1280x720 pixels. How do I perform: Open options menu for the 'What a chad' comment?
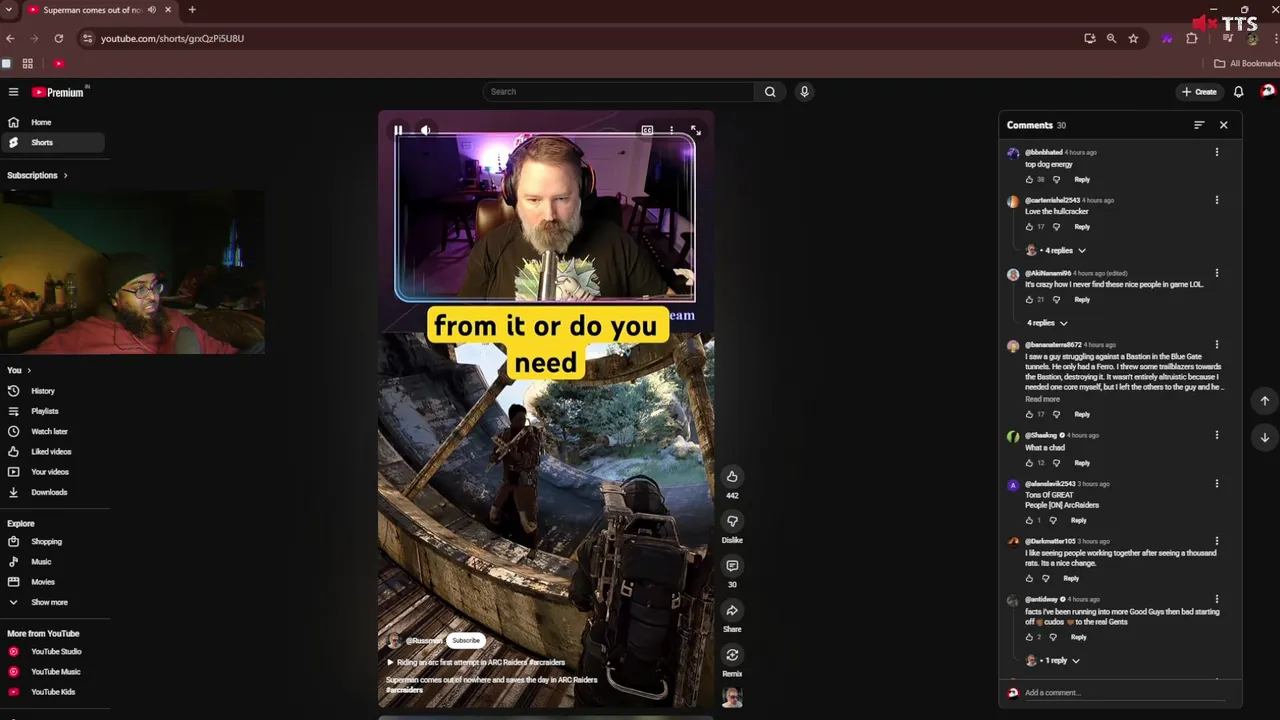(x=1216, y=435)
